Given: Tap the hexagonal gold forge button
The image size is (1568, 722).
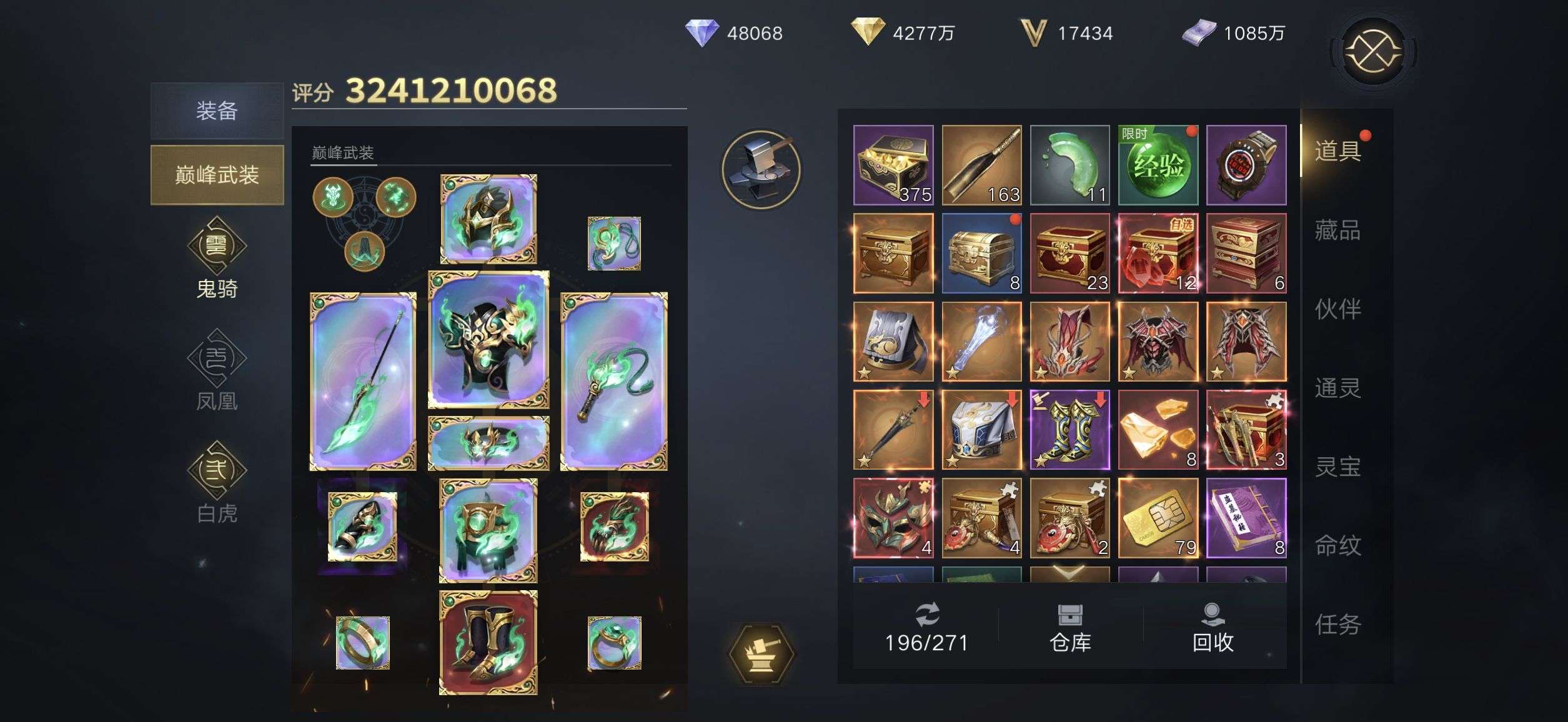Looking at the screenshot, I should click(762, 653).
